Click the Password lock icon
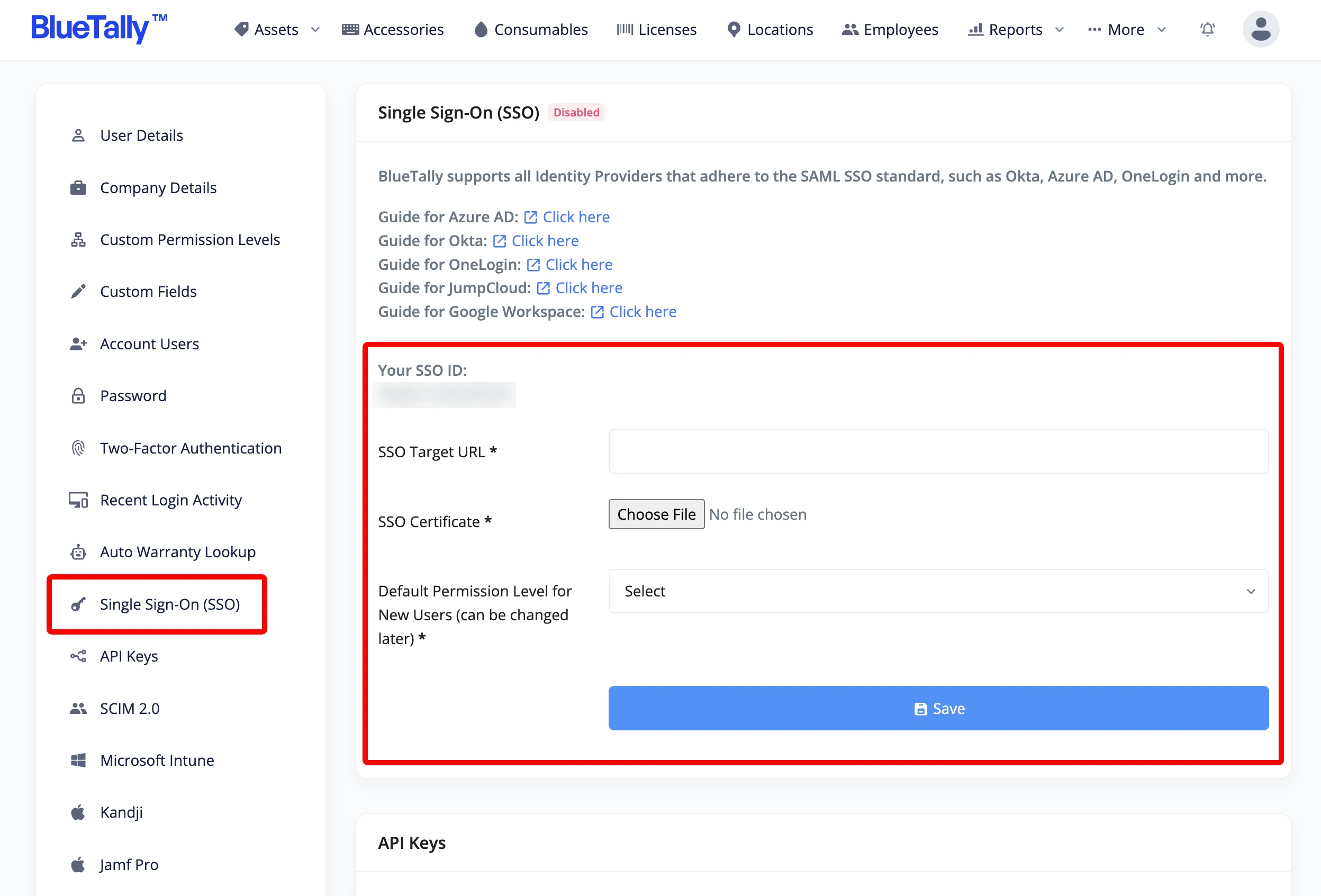Image resolution: width=1321 pixels, height=896 pixels. [x=78, y=396]
